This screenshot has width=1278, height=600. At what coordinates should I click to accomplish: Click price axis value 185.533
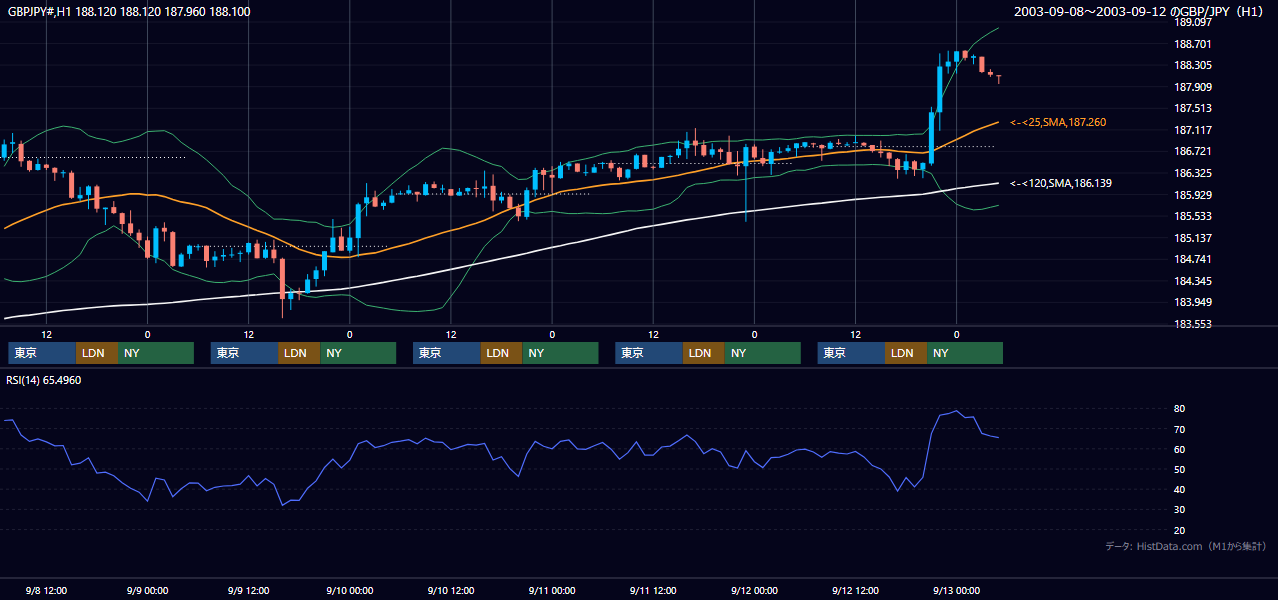click(x=1193, y=216)
